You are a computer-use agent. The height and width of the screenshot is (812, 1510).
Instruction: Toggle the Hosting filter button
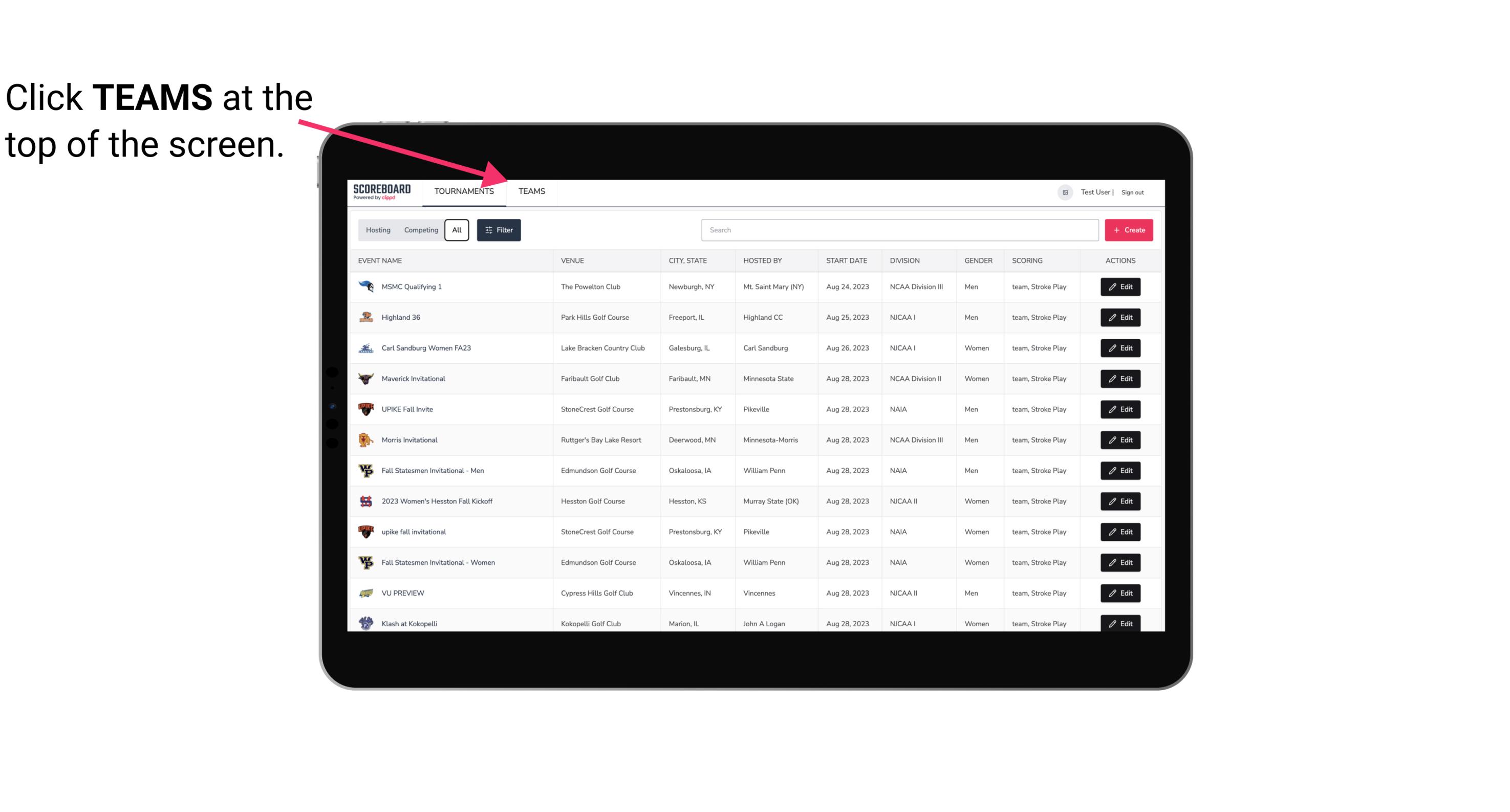(377, 230)
